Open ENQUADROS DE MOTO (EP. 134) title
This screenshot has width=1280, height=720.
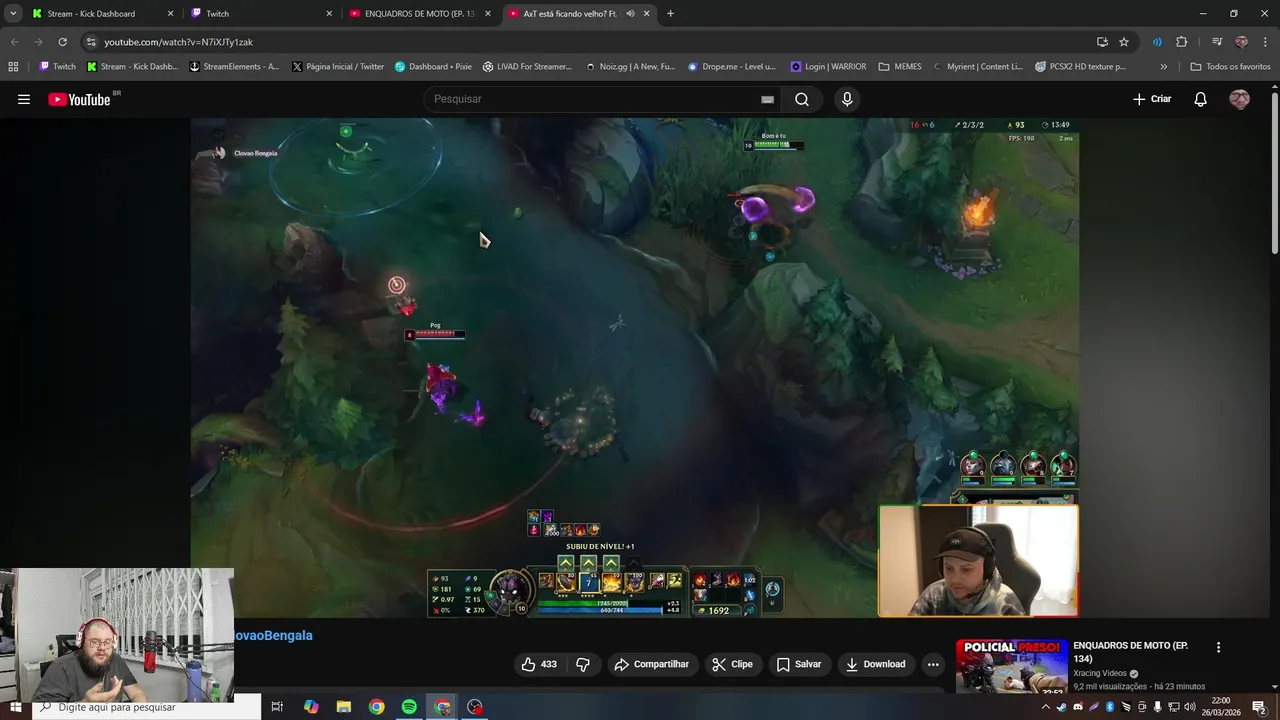1130,652
